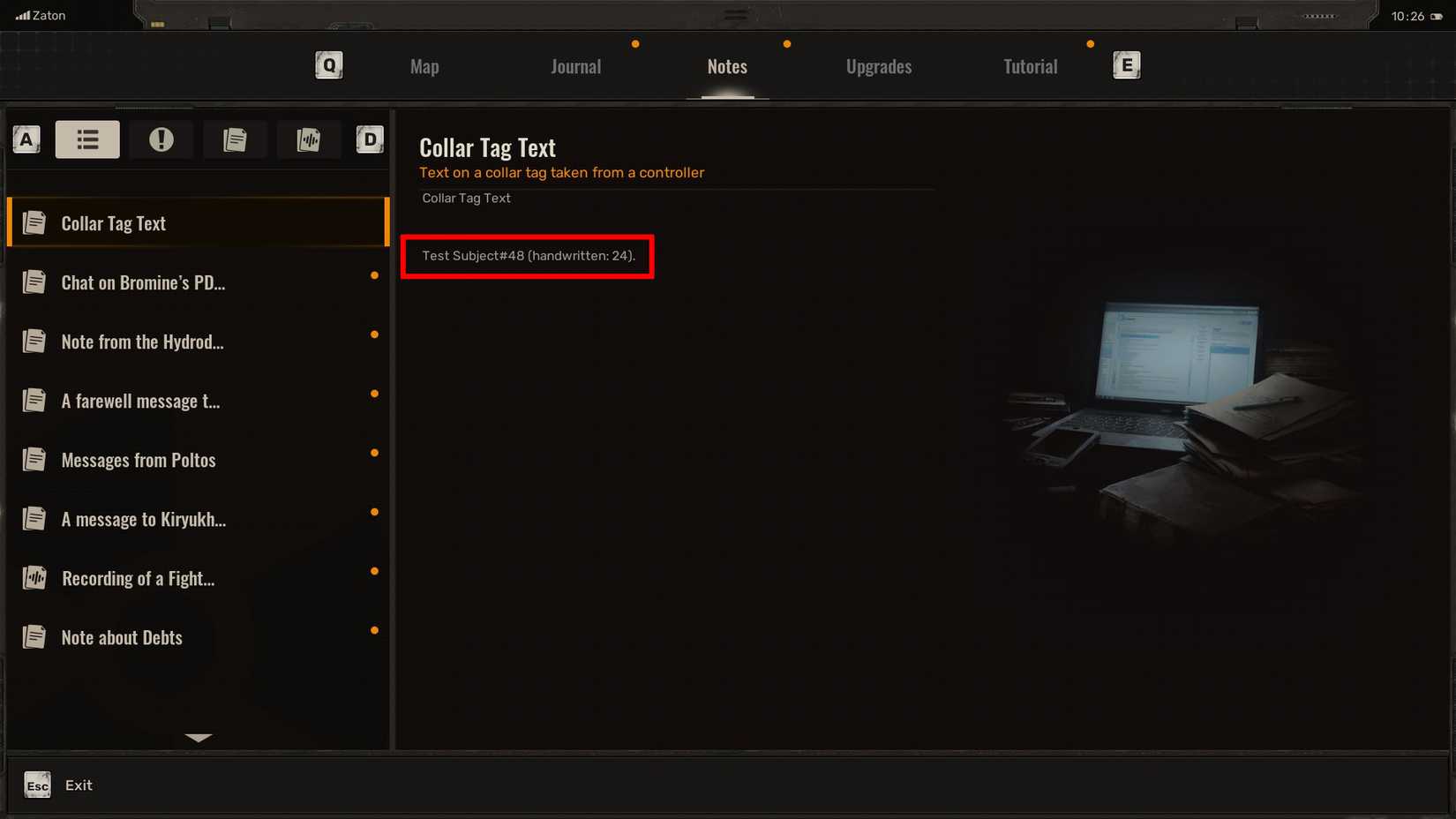Switch to the Map tab
The width and height of the screenshot is (1456, 819).
point(424,65)
